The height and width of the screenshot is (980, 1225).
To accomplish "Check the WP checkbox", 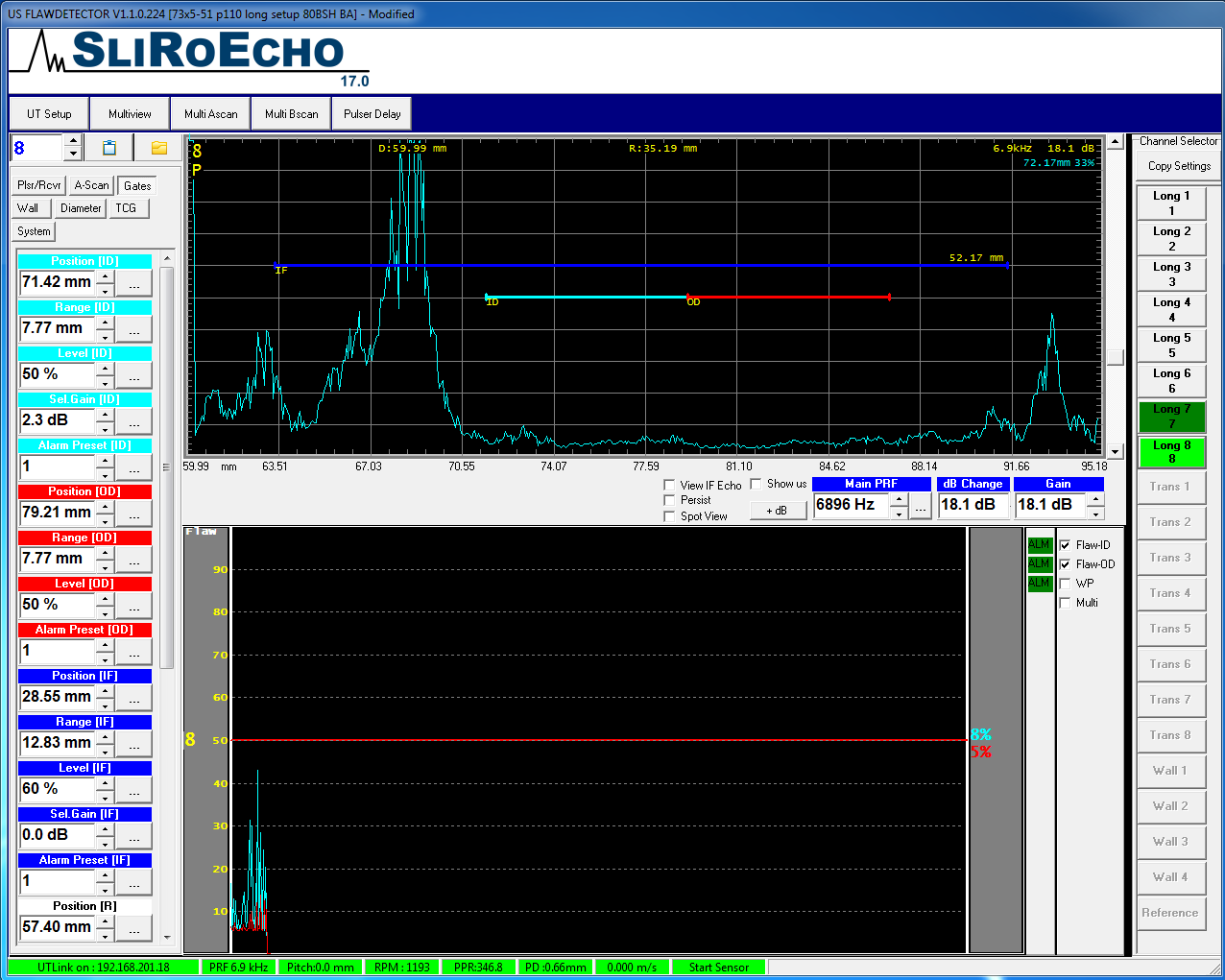I will tap(1065, 584).
